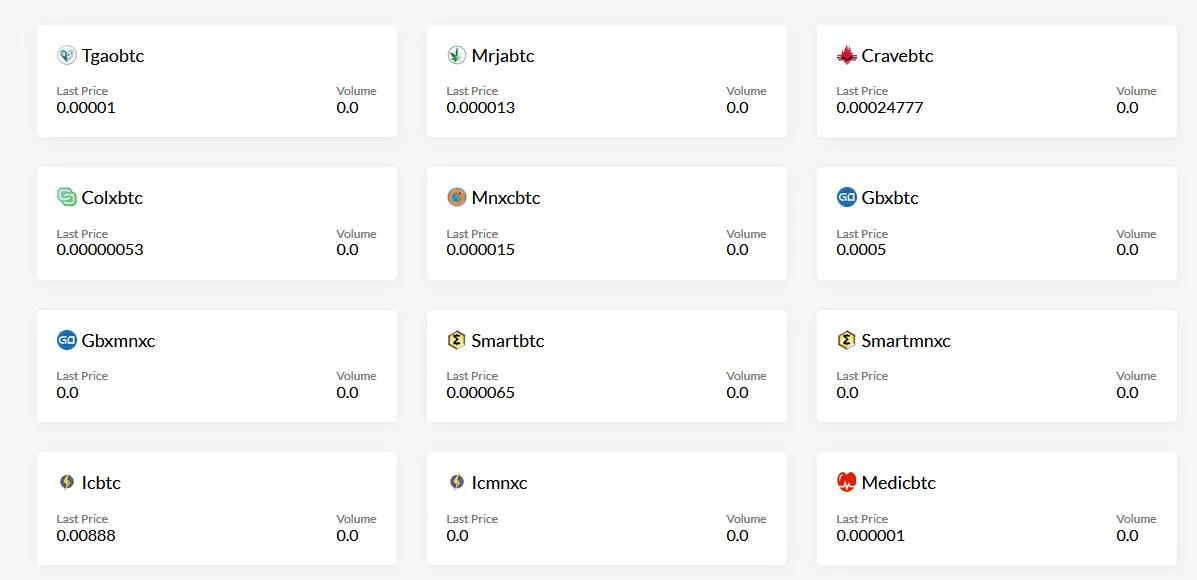Click the orange Mnxcbtc coin icon
The height and width of the screenshot is (580, 1197).
(x=457, y=198)
